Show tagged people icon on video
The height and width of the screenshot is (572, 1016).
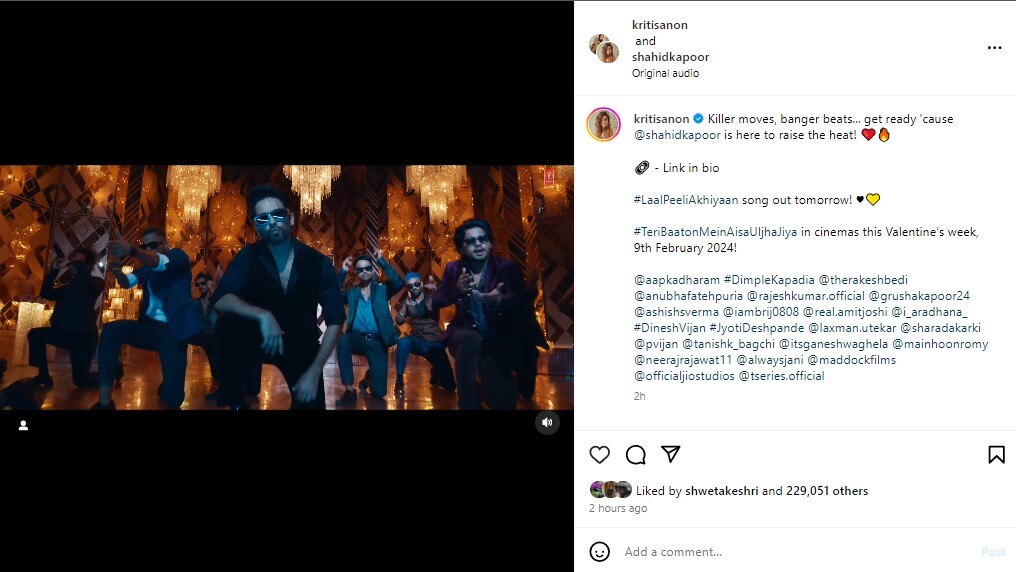pos(23,425)
